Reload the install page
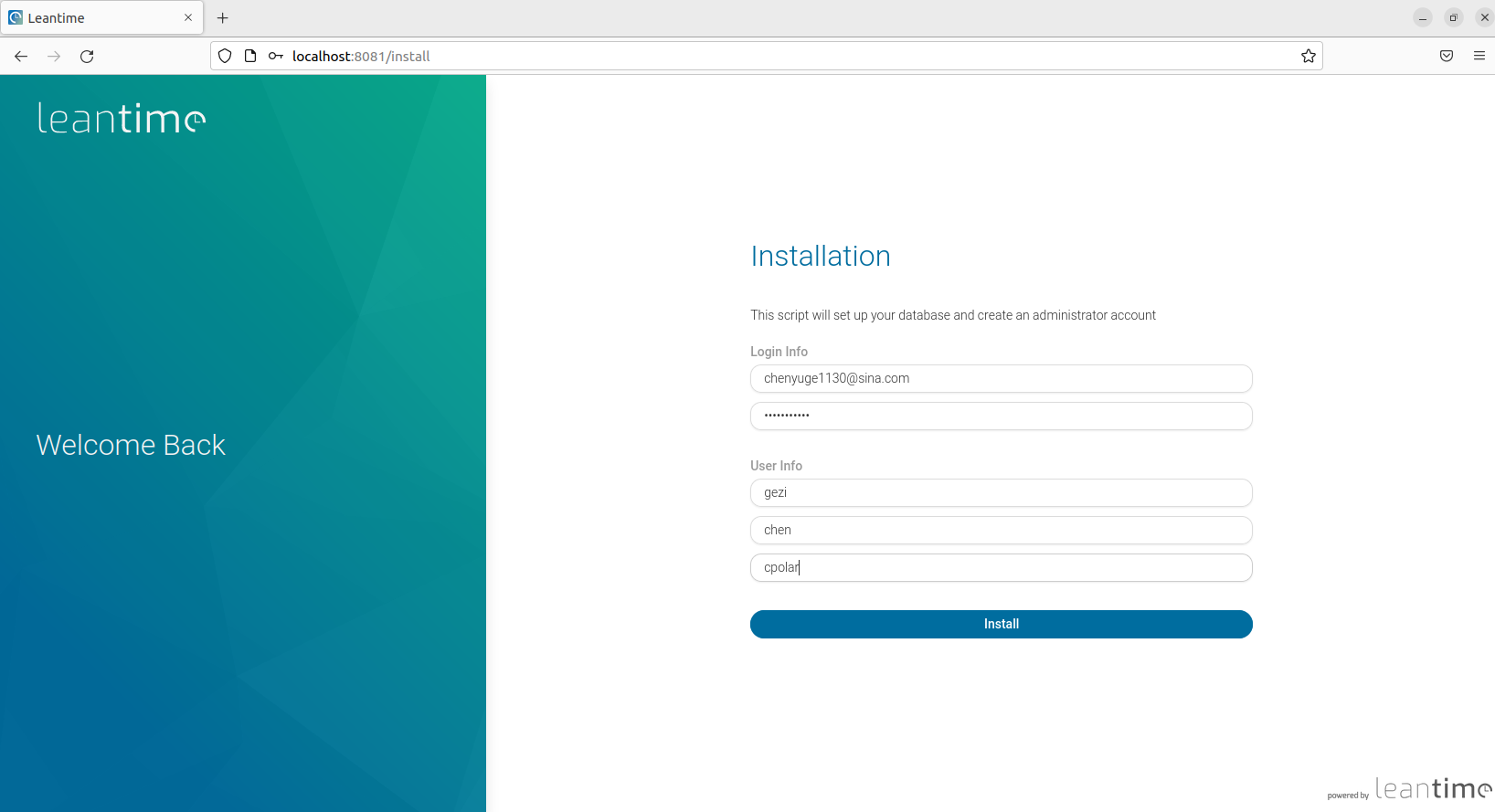Image resolution: width=1495 pixels, height=812 pixels. (x=87, y=56)
